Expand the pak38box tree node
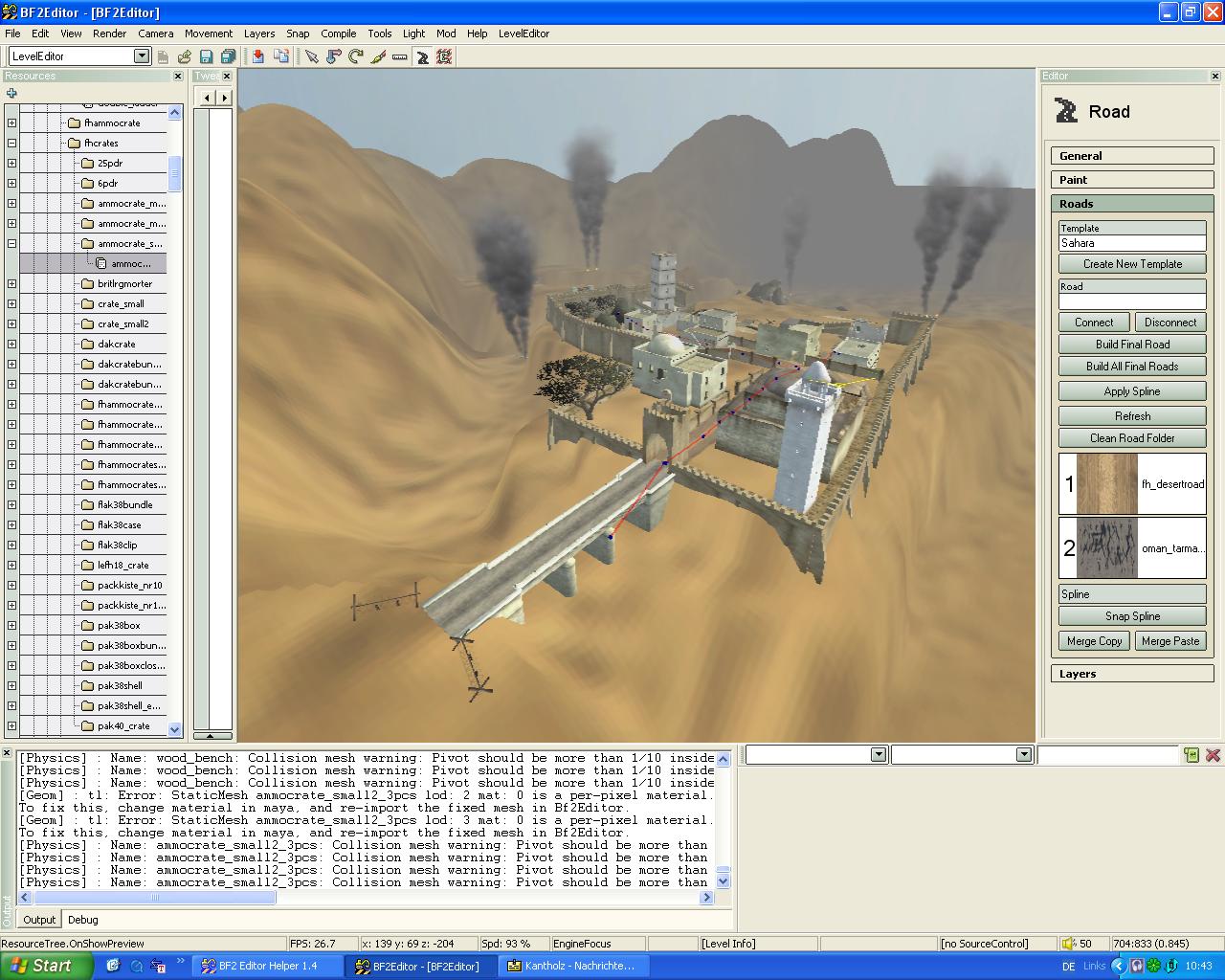This screenshot has height=980, width=1225. coord(11,625)
